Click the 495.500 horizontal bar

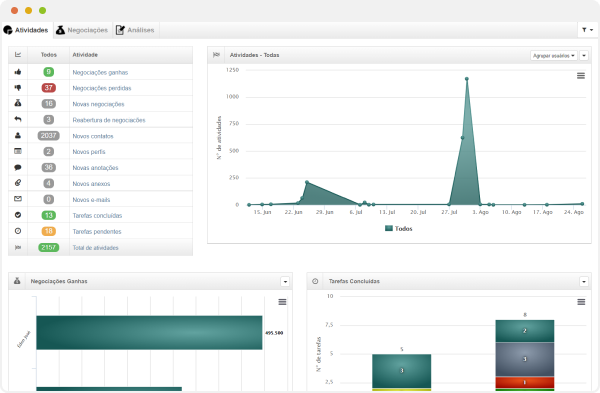pos(149,333)
